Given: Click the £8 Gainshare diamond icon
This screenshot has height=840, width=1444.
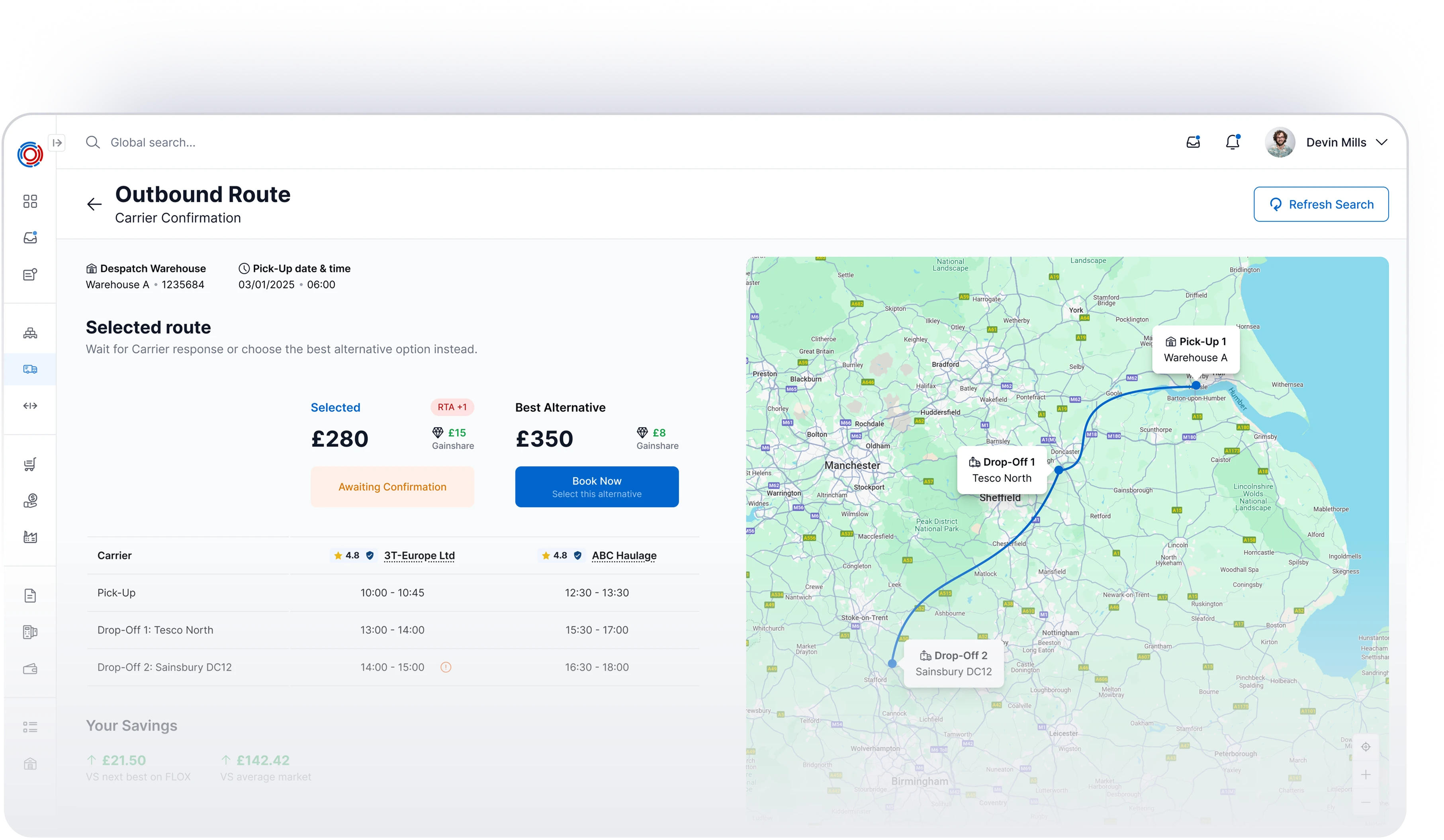Looking at the screenshot, I should [x=642, y=433].
